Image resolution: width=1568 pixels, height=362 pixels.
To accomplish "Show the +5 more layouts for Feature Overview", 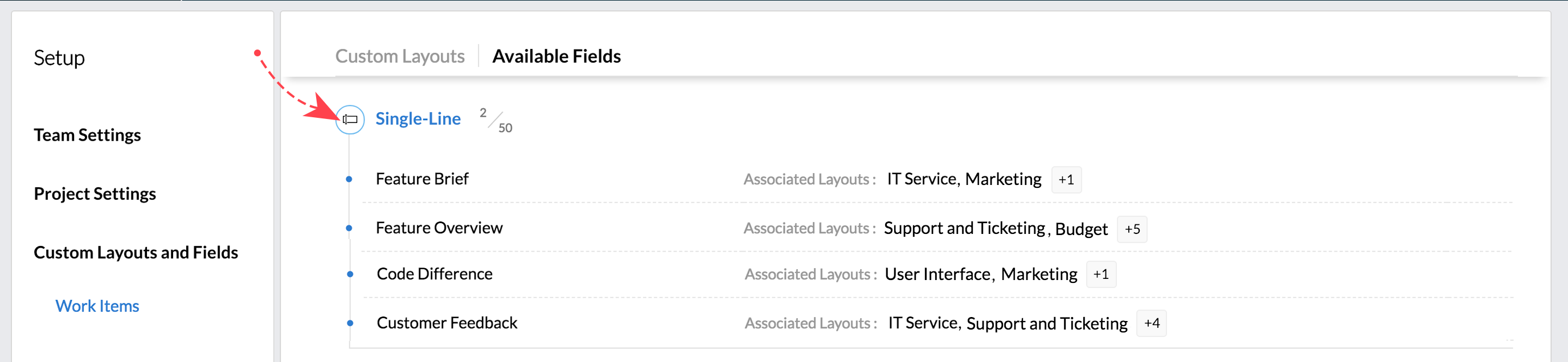I will point(1132,229).
